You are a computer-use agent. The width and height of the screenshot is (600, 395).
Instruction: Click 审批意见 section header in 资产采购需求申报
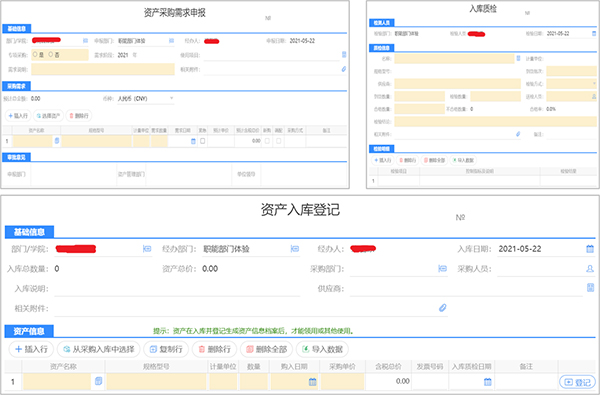point(16,157)
